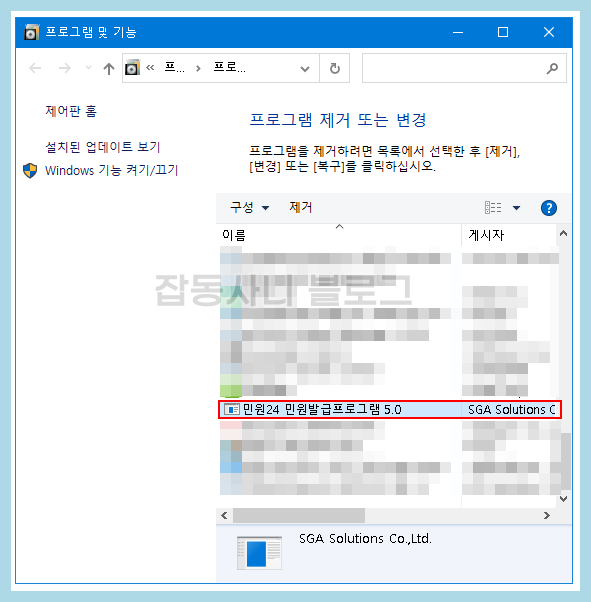This screenshot has width=591, height=602.
Task: Go forward with the forward arrow
Action: [x=65, y=68]
